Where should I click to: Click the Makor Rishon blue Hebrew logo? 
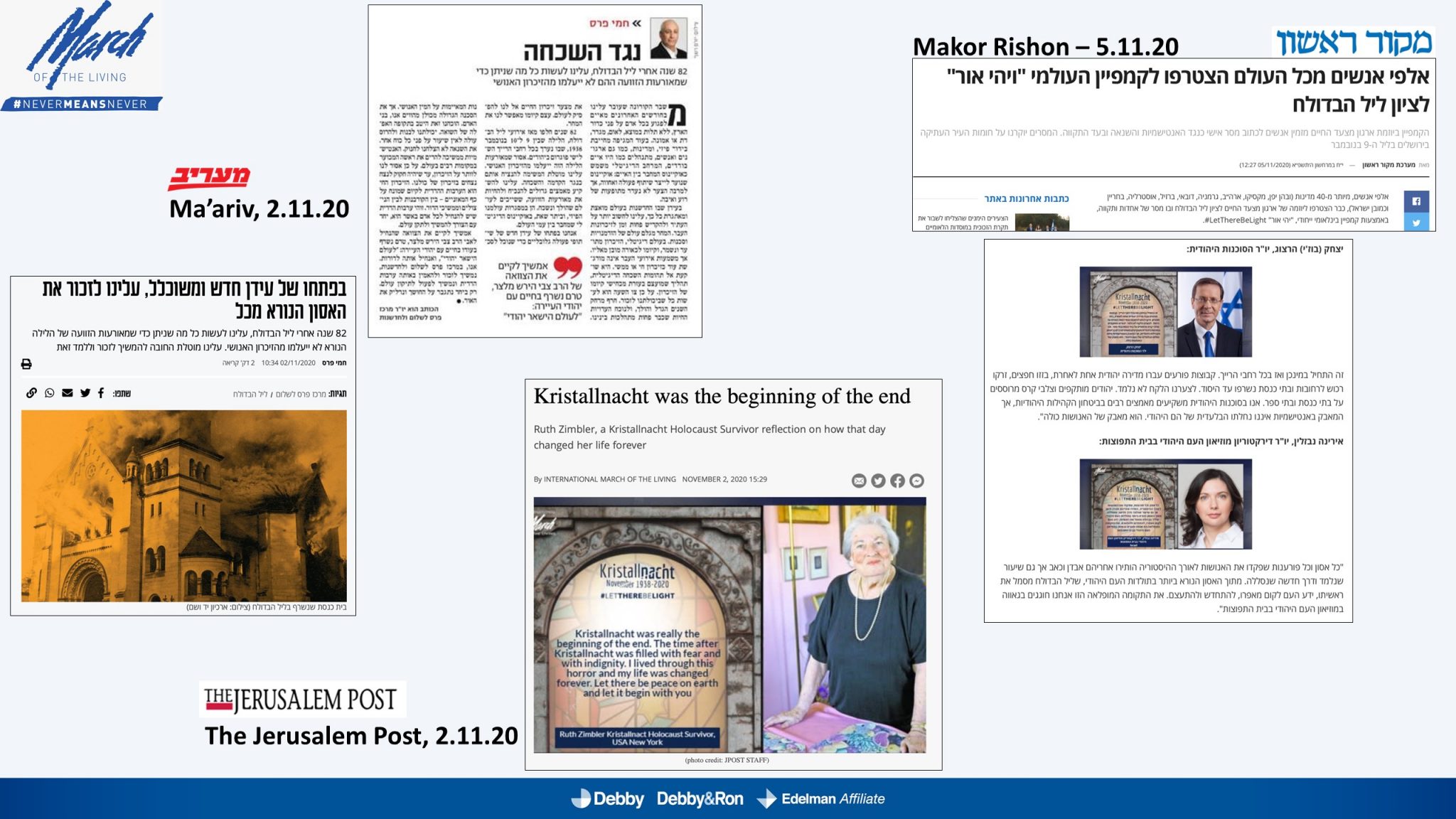pos(1353,43)
